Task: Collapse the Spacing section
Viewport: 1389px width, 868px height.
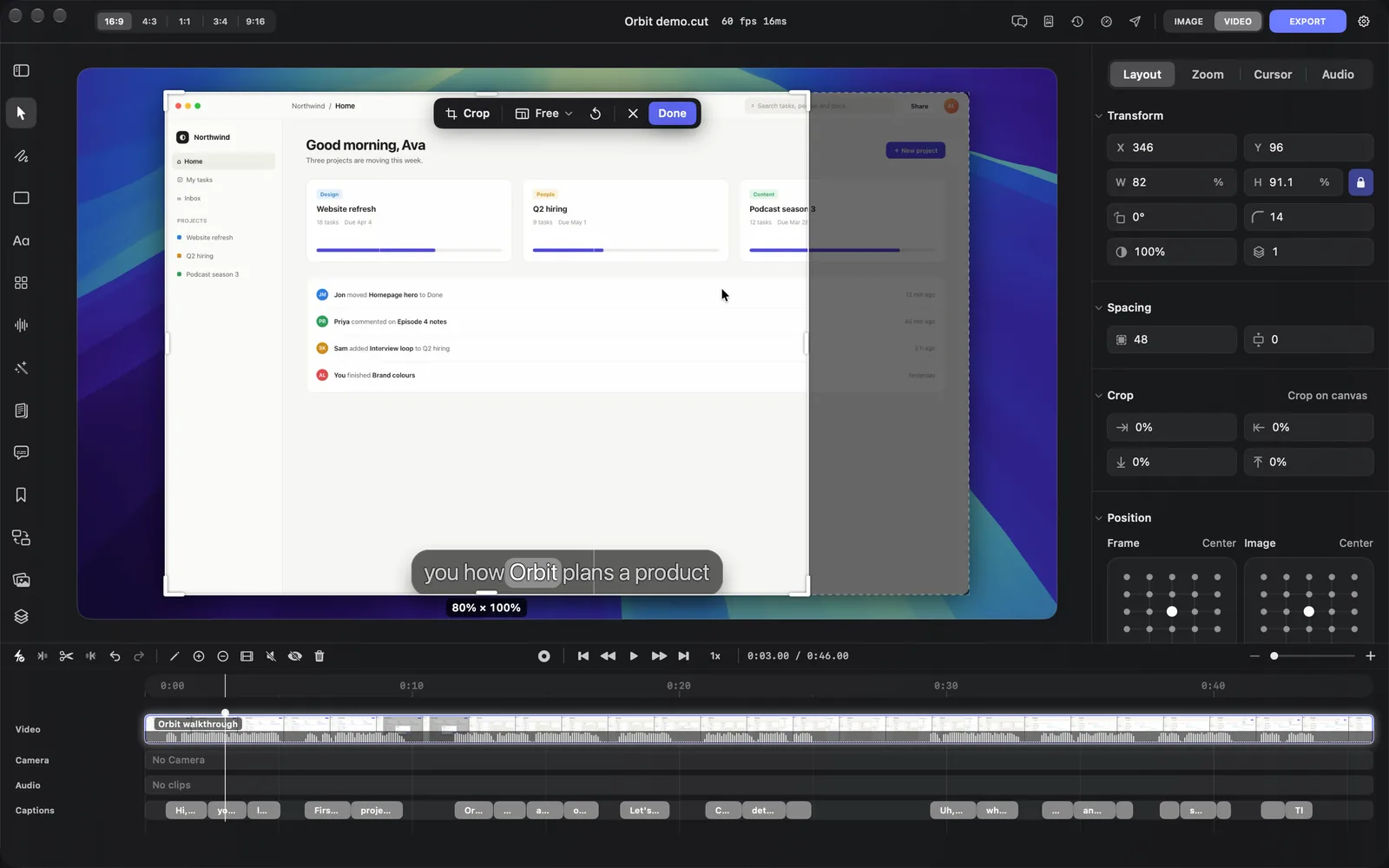Action: tap(1099, 307)
